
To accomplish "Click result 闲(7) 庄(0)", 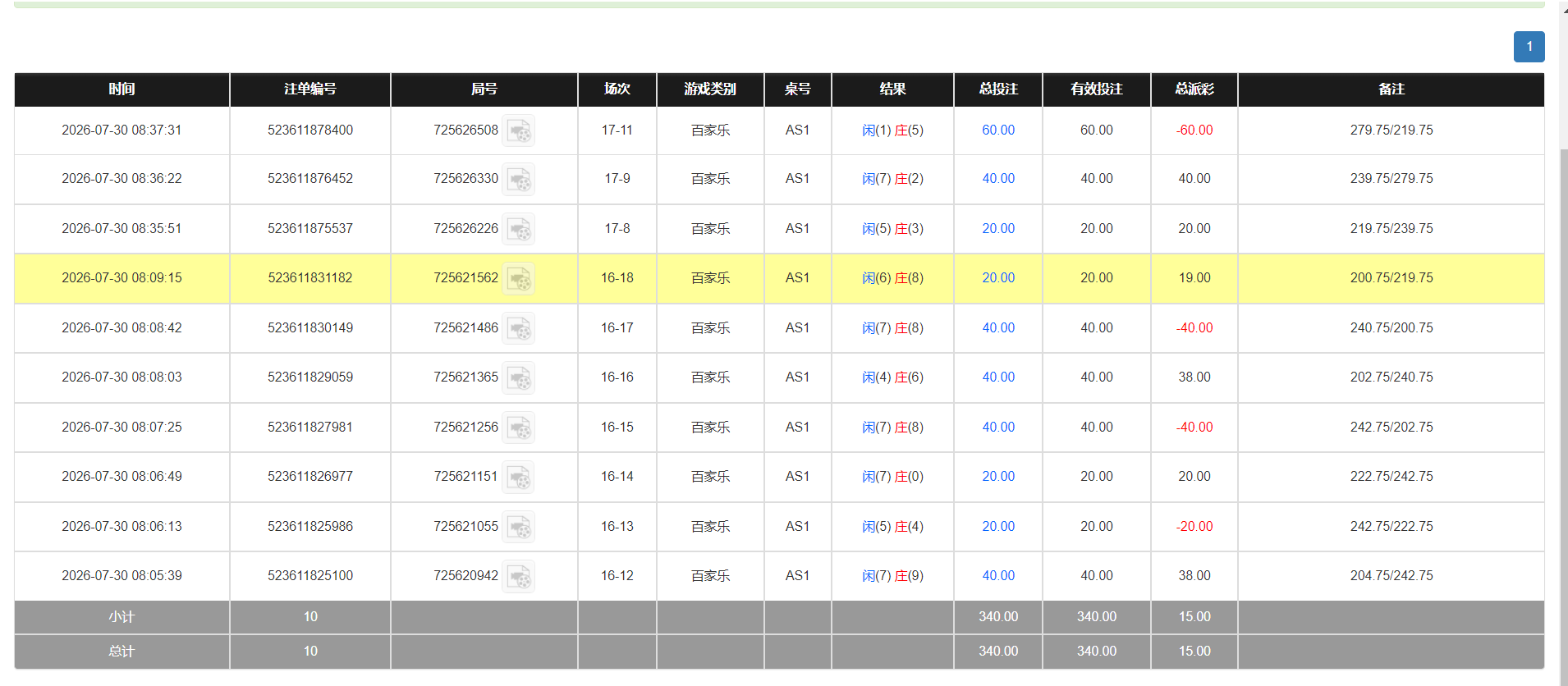I will click(892, 477).
